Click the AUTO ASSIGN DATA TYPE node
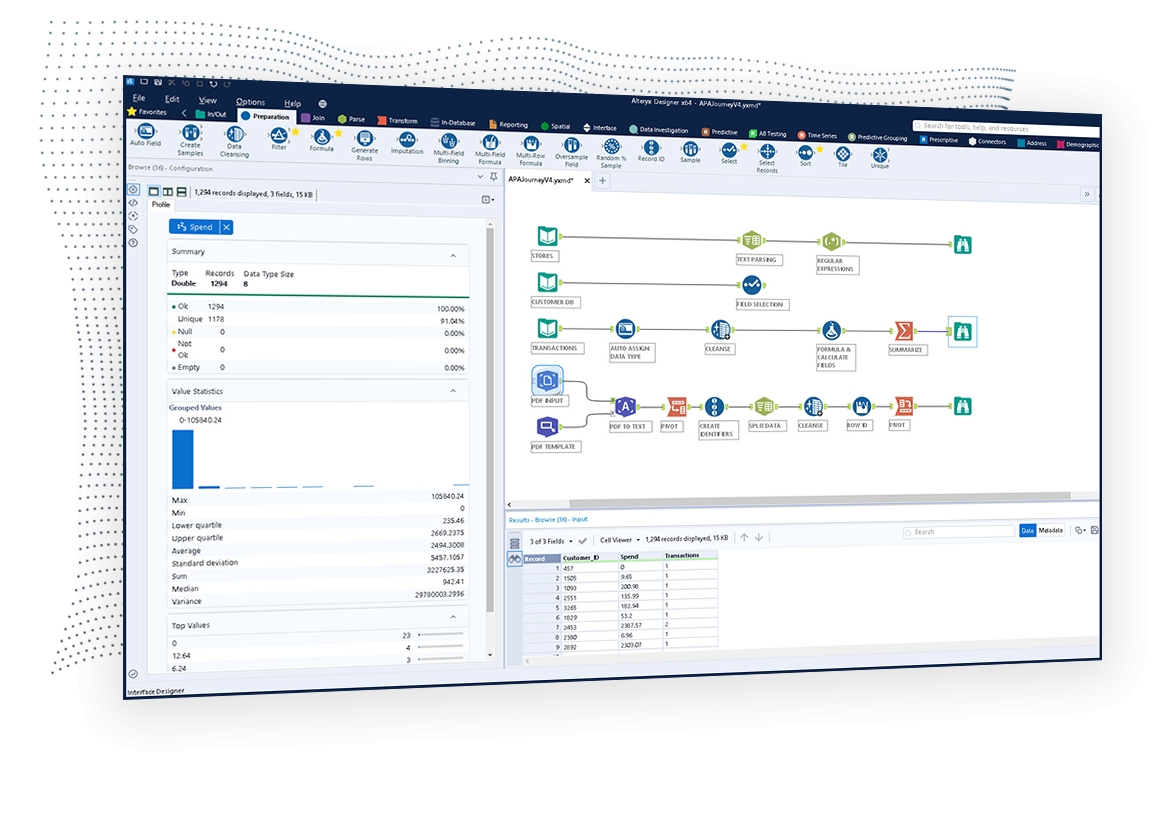This screenshot has width=1163, height=818. [x=625, y=329]
